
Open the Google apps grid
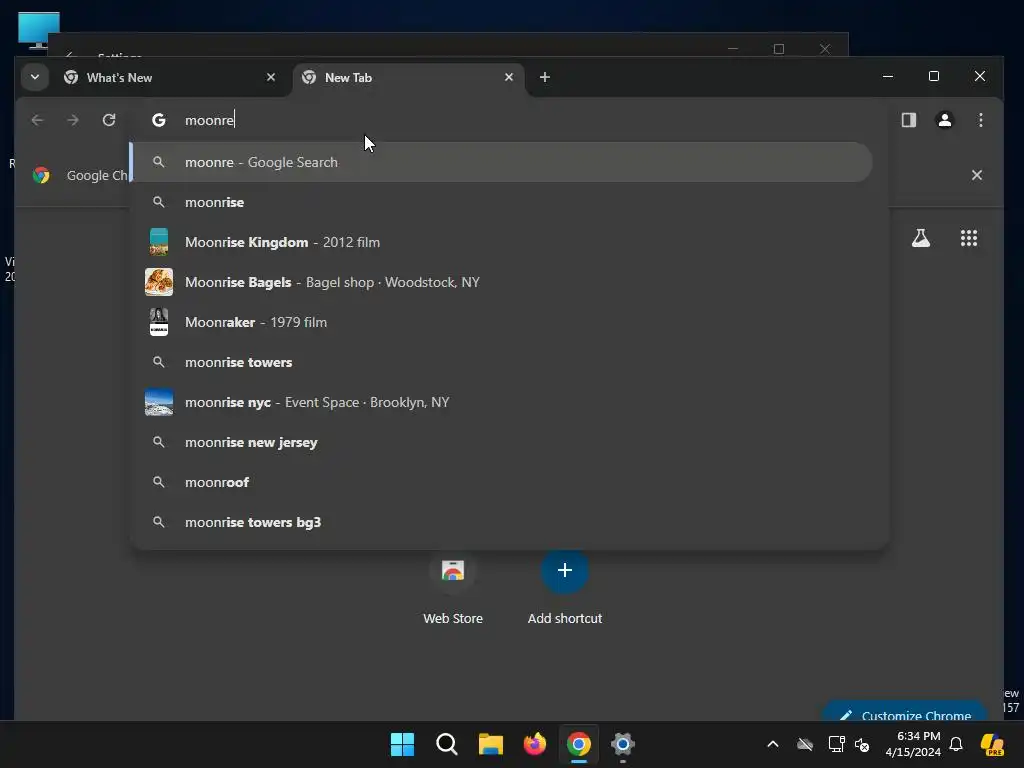[969, 238]
